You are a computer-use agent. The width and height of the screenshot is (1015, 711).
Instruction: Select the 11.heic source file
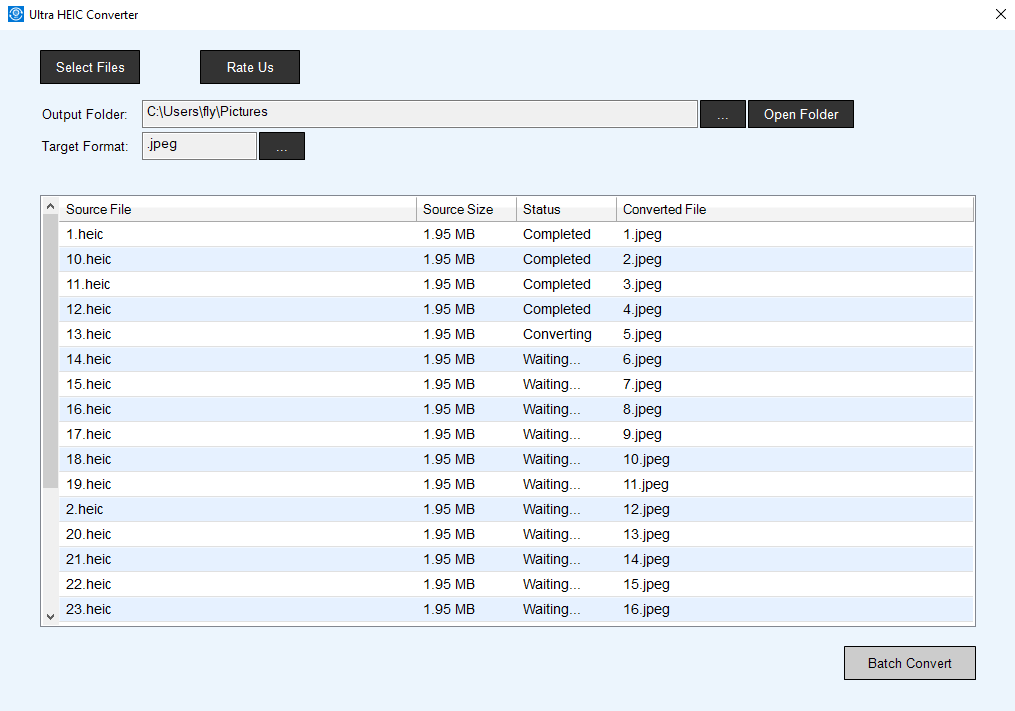point(88,284)
